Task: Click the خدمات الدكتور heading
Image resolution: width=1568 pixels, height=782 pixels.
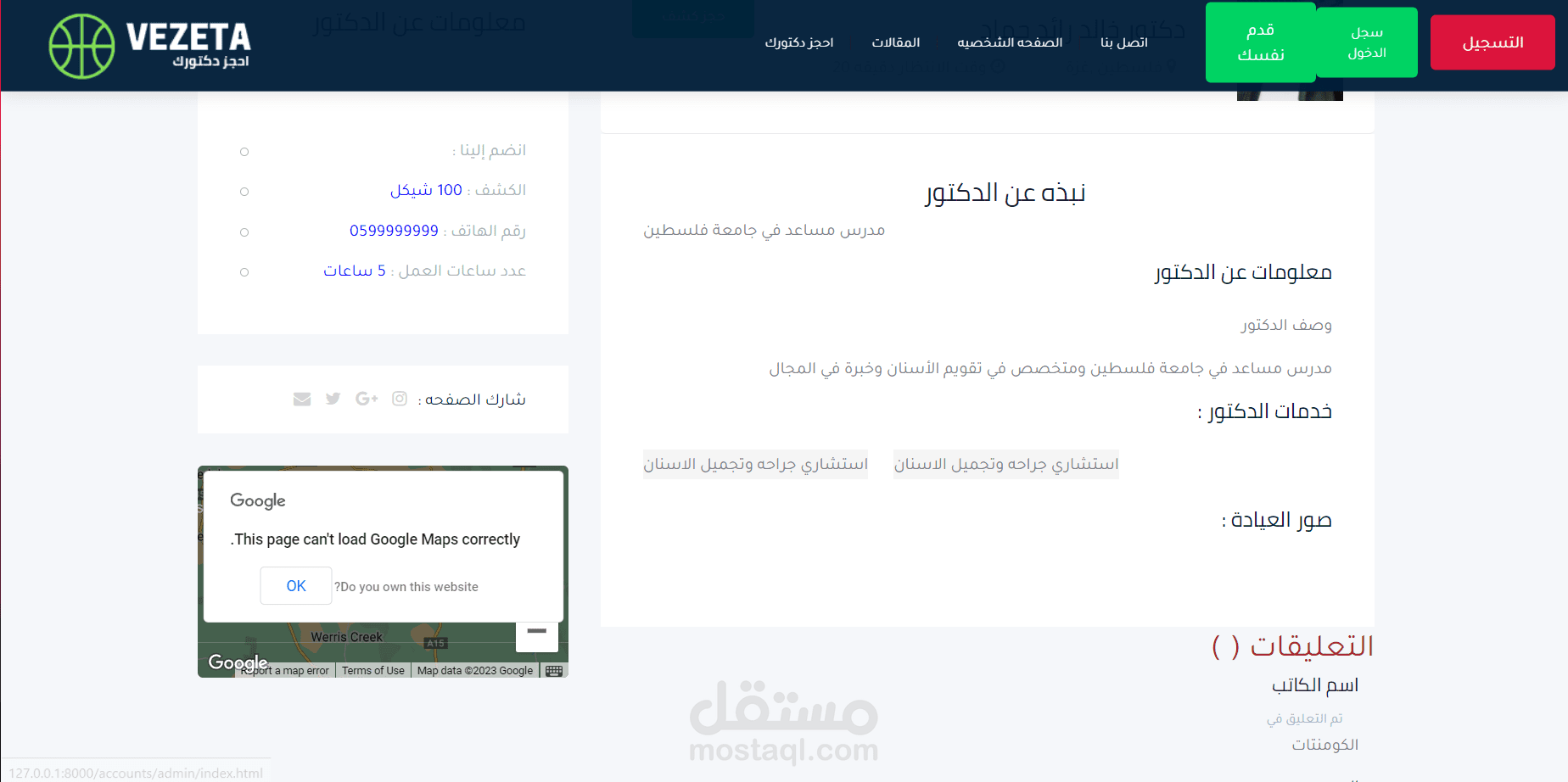Action: (x=1265, y=411)
